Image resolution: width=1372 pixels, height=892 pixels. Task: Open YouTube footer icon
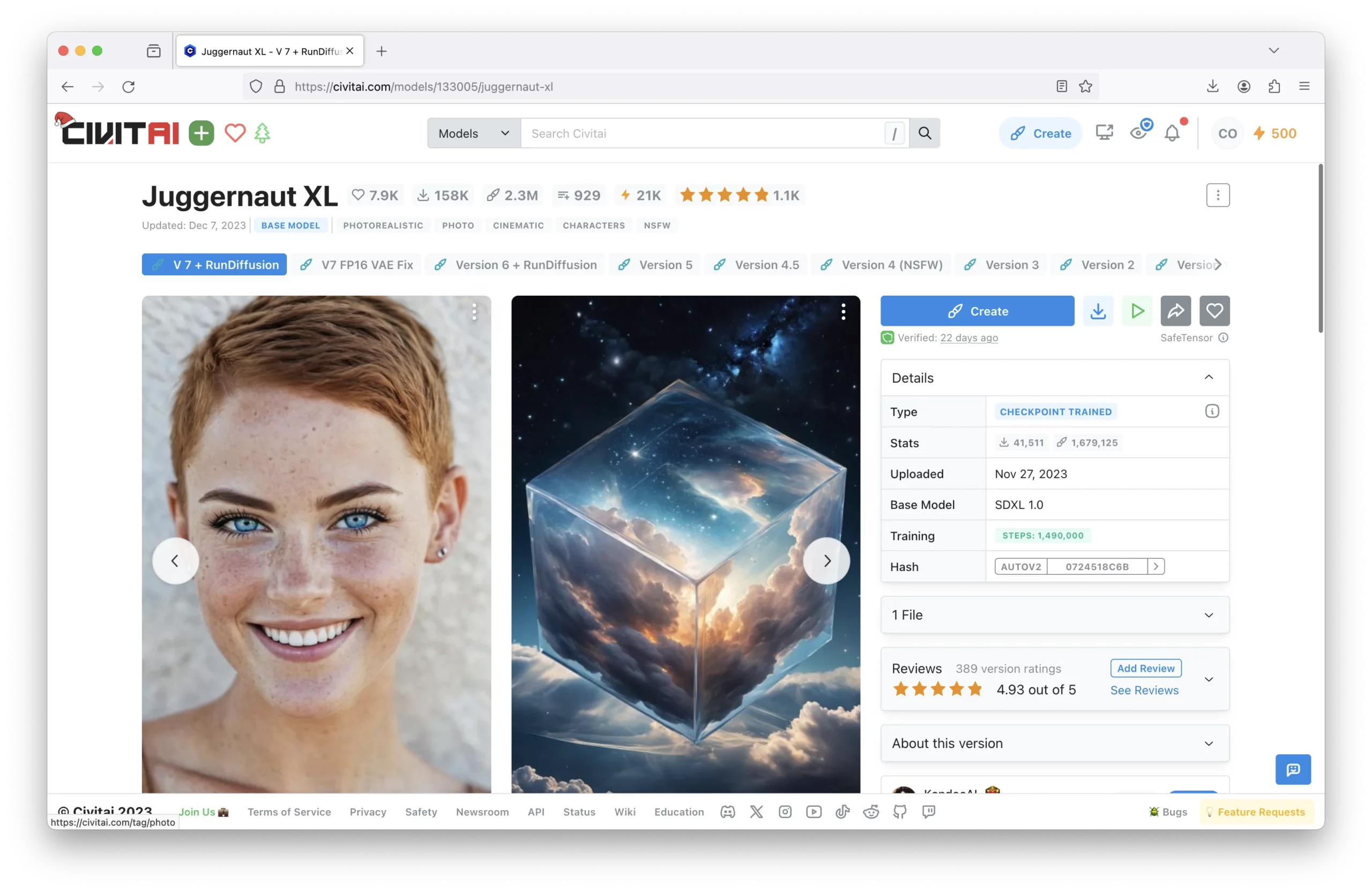[x=814, y=812]
